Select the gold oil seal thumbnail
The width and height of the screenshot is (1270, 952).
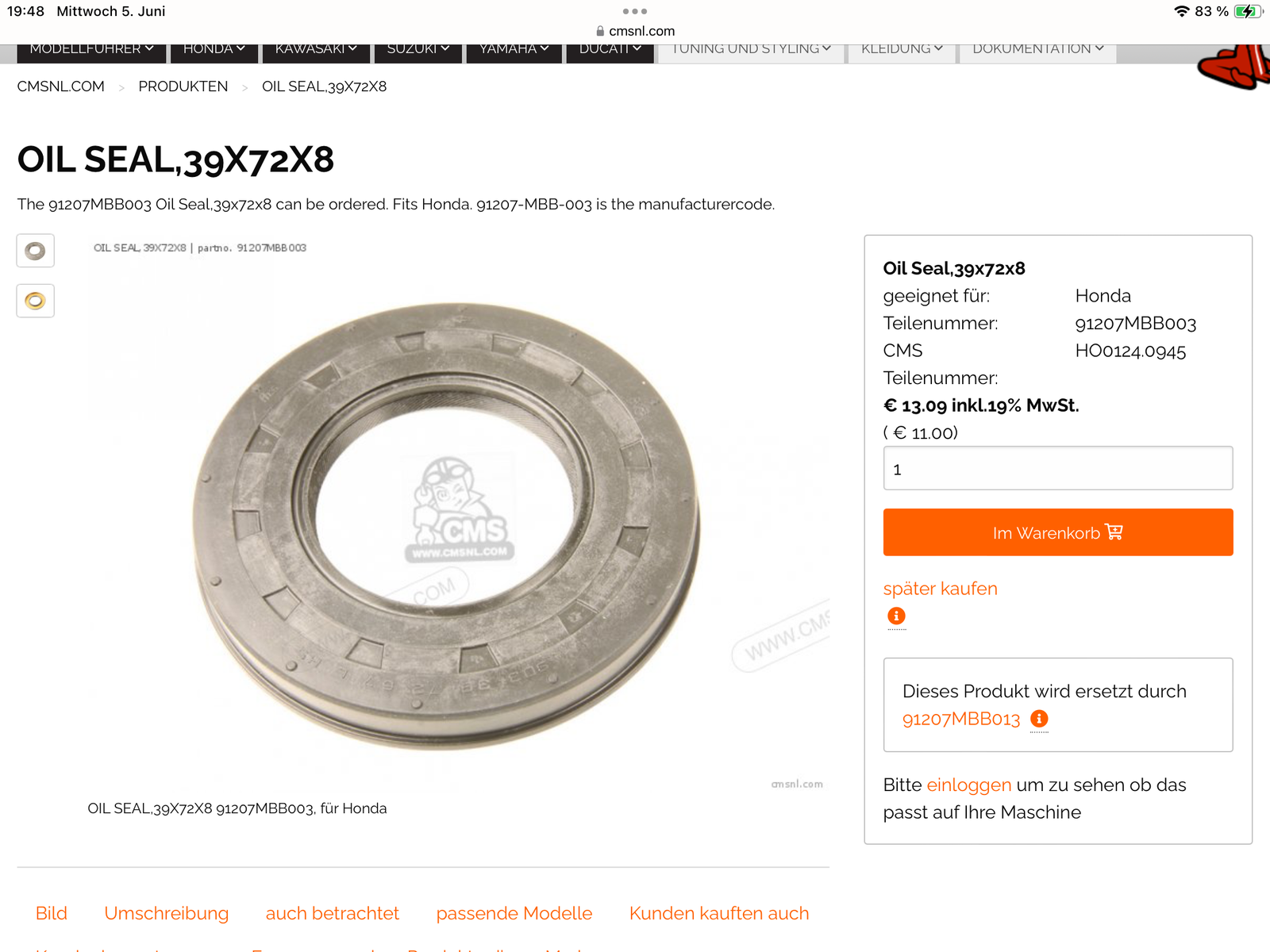[36, 301]
